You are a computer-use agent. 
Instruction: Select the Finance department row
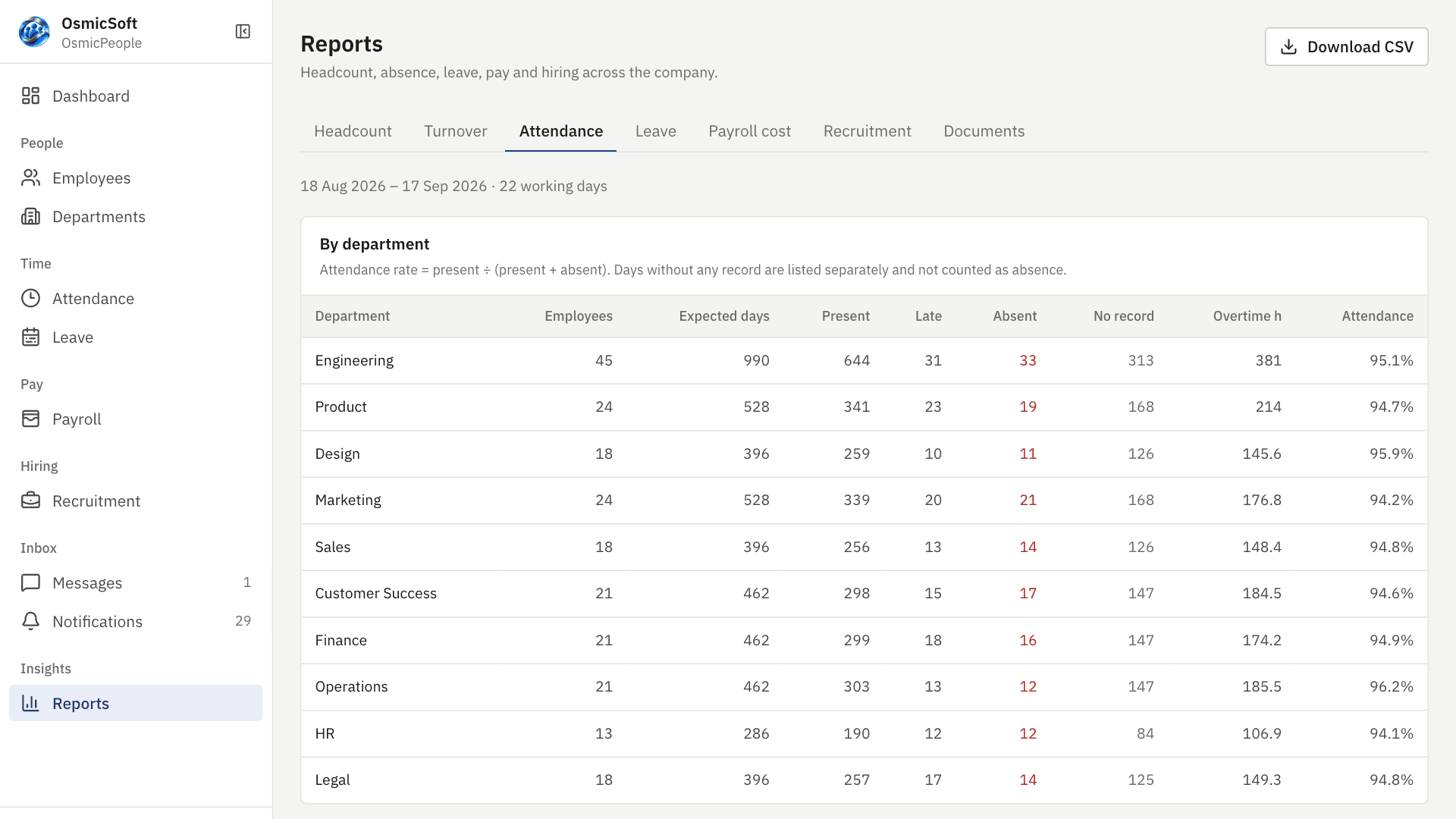(864, 641)
